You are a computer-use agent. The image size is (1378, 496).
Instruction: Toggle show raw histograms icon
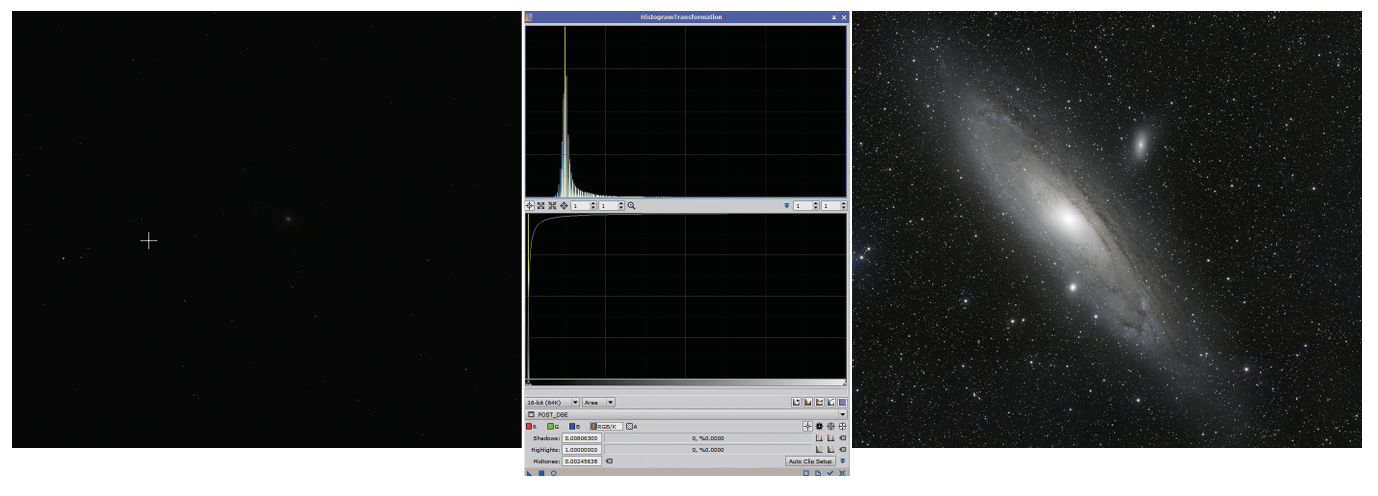pos(808,402)
